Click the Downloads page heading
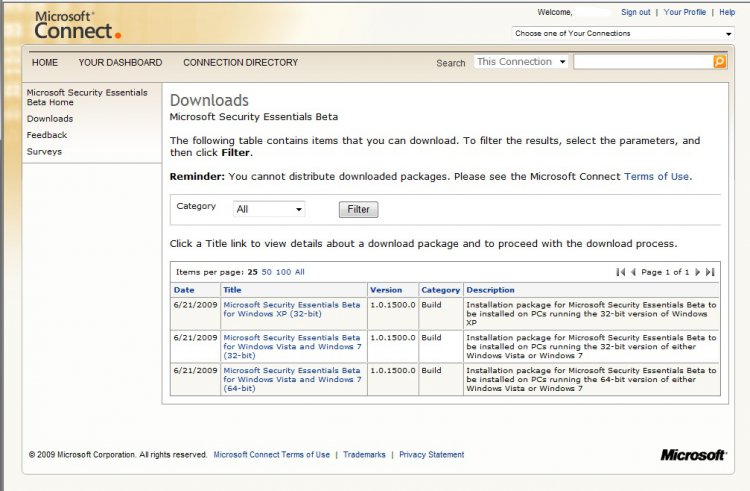 click(210, 100)
